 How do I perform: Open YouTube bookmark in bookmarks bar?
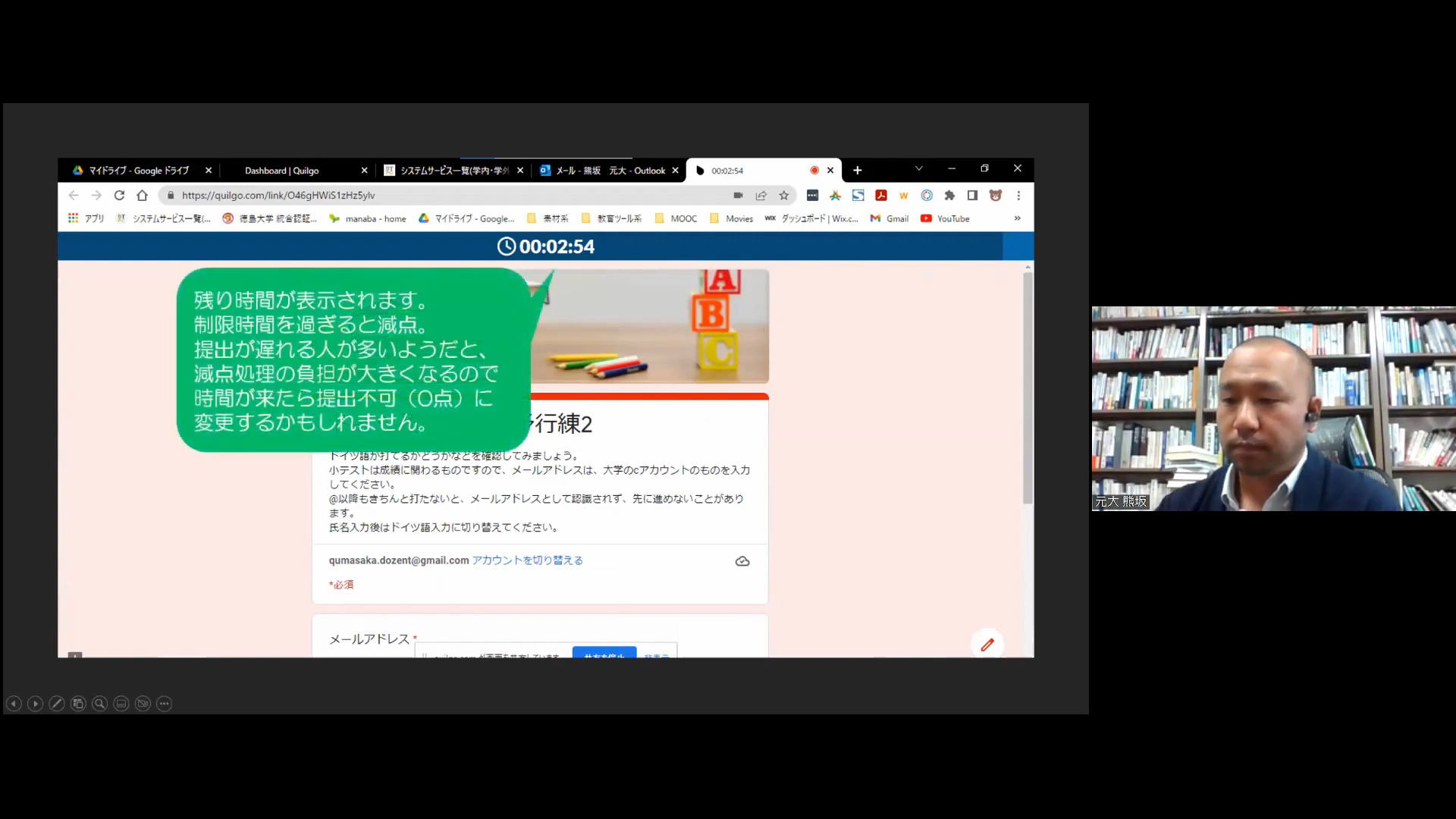coord(945,218)
